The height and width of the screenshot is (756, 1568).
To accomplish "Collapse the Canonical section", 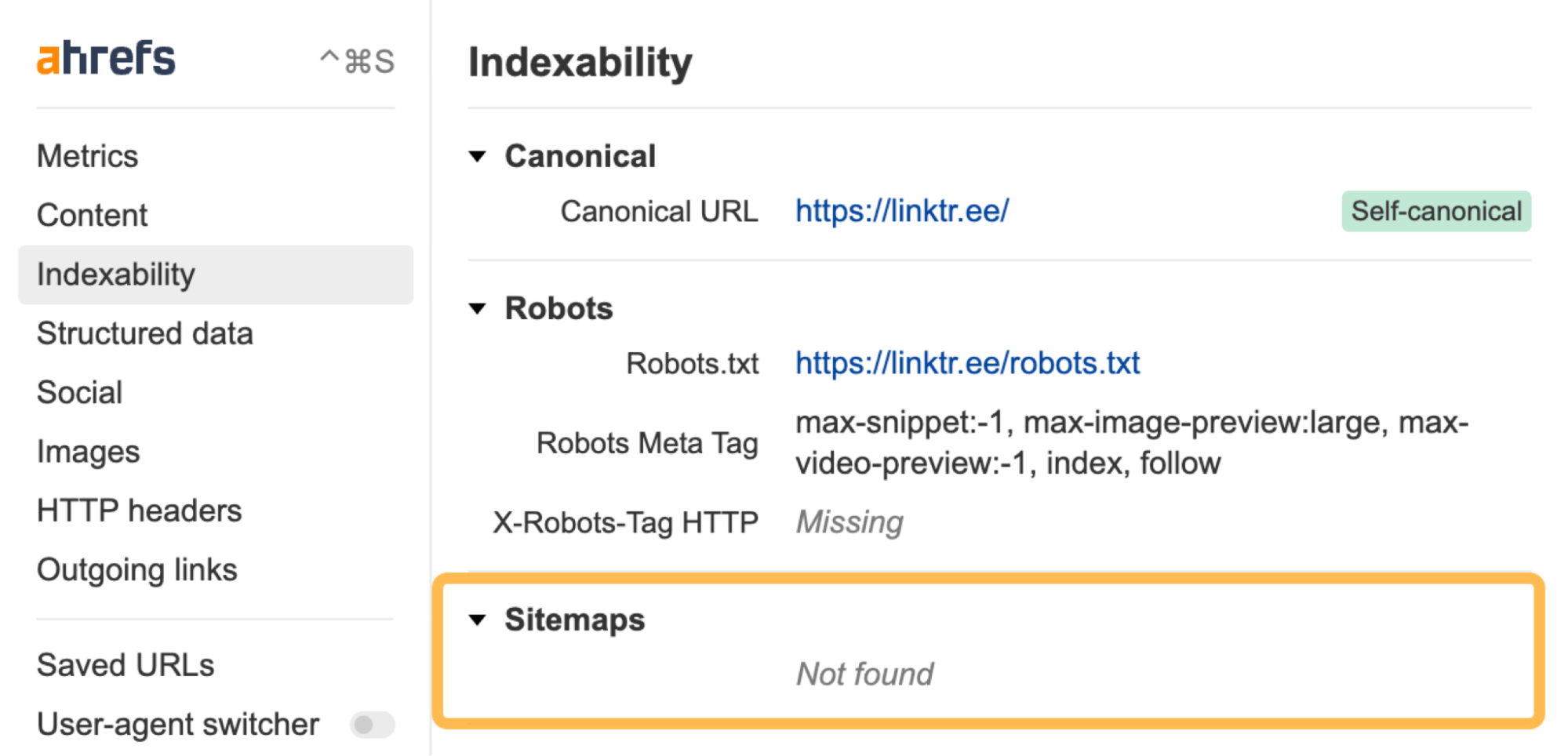I will (477, 157).
